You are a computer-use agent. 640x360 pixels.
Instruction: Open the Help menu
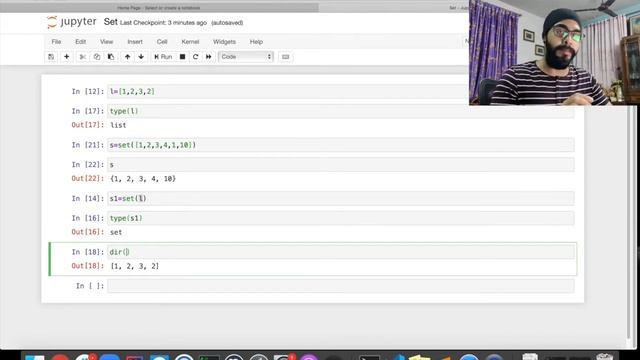click(256, 42)
